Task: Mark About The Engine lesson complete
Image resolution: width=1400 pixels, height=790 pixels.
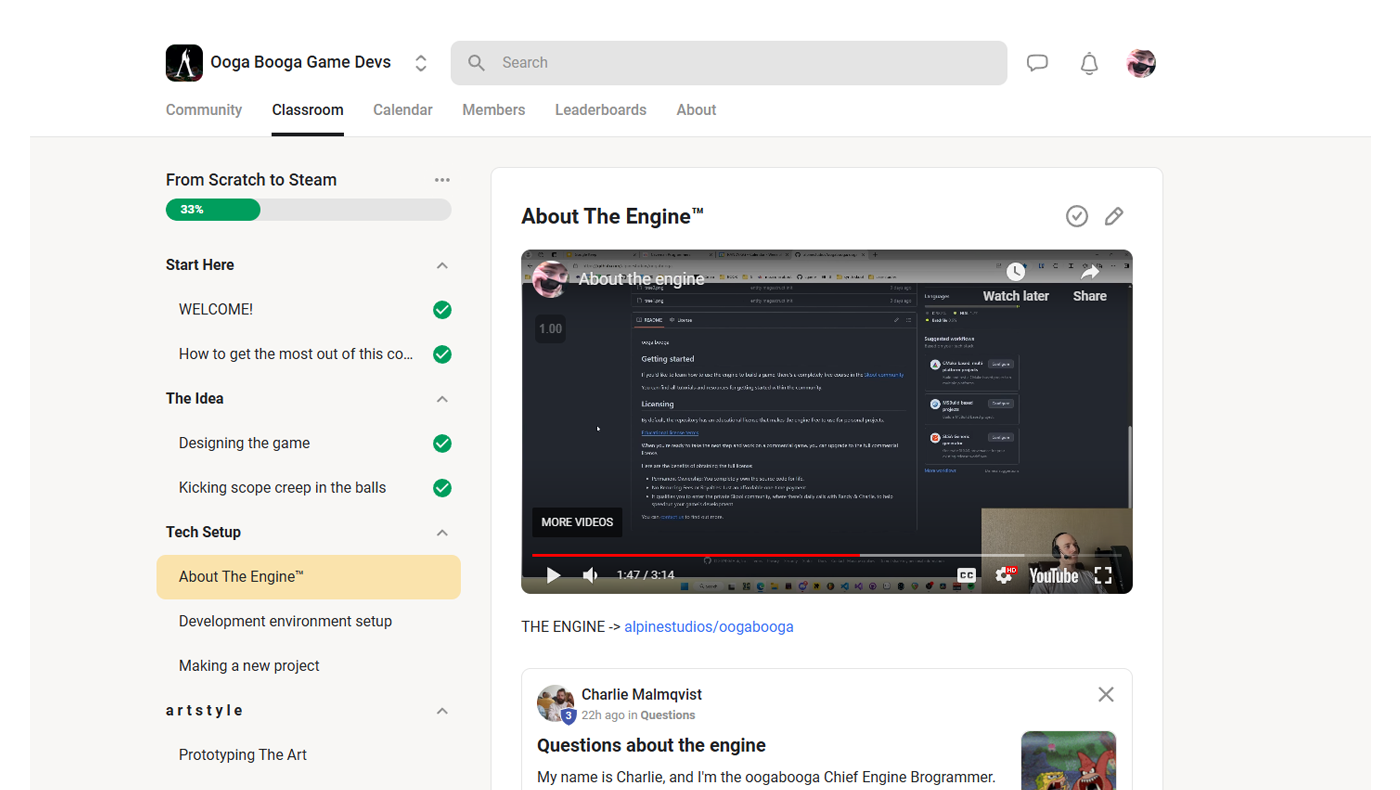Action: 1077,216
